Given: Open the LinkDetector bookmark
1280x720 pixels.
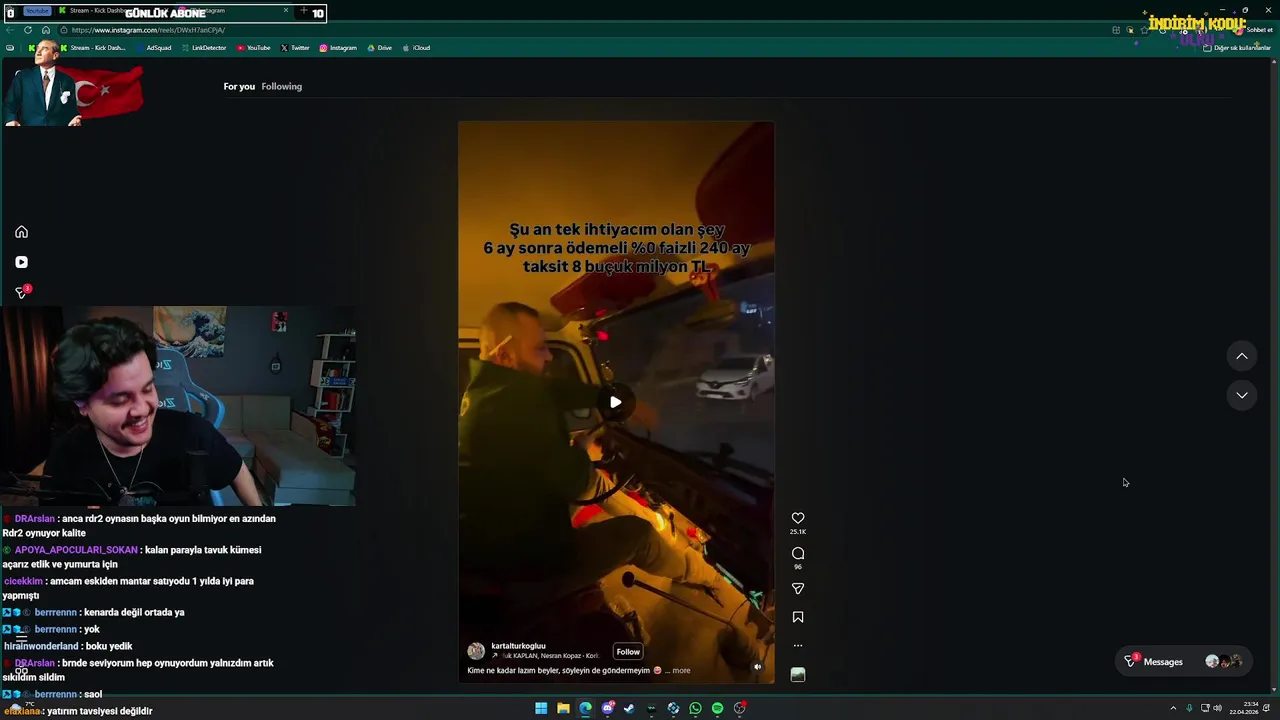Looking at the screenshot, I should [x=204, y=48].
